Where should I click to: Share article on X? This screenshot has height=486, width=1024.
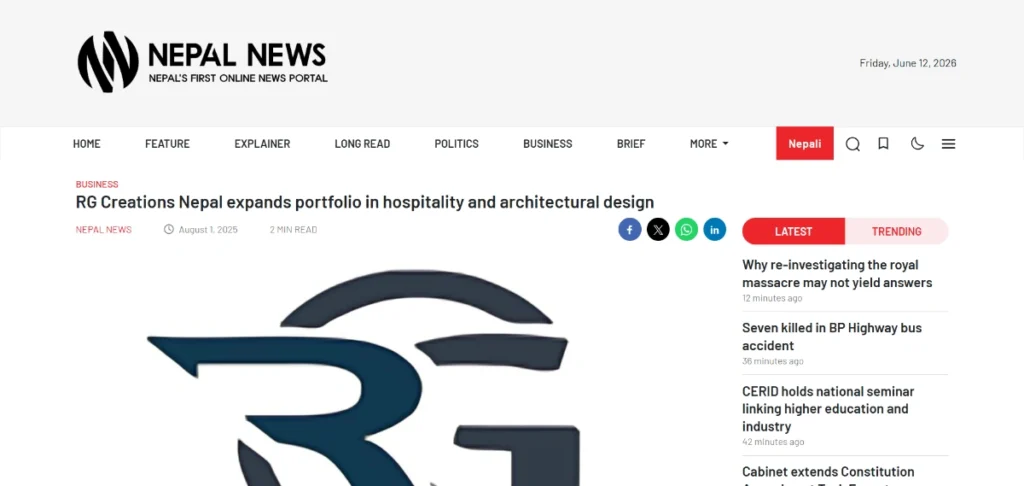[x=658, y=229]
